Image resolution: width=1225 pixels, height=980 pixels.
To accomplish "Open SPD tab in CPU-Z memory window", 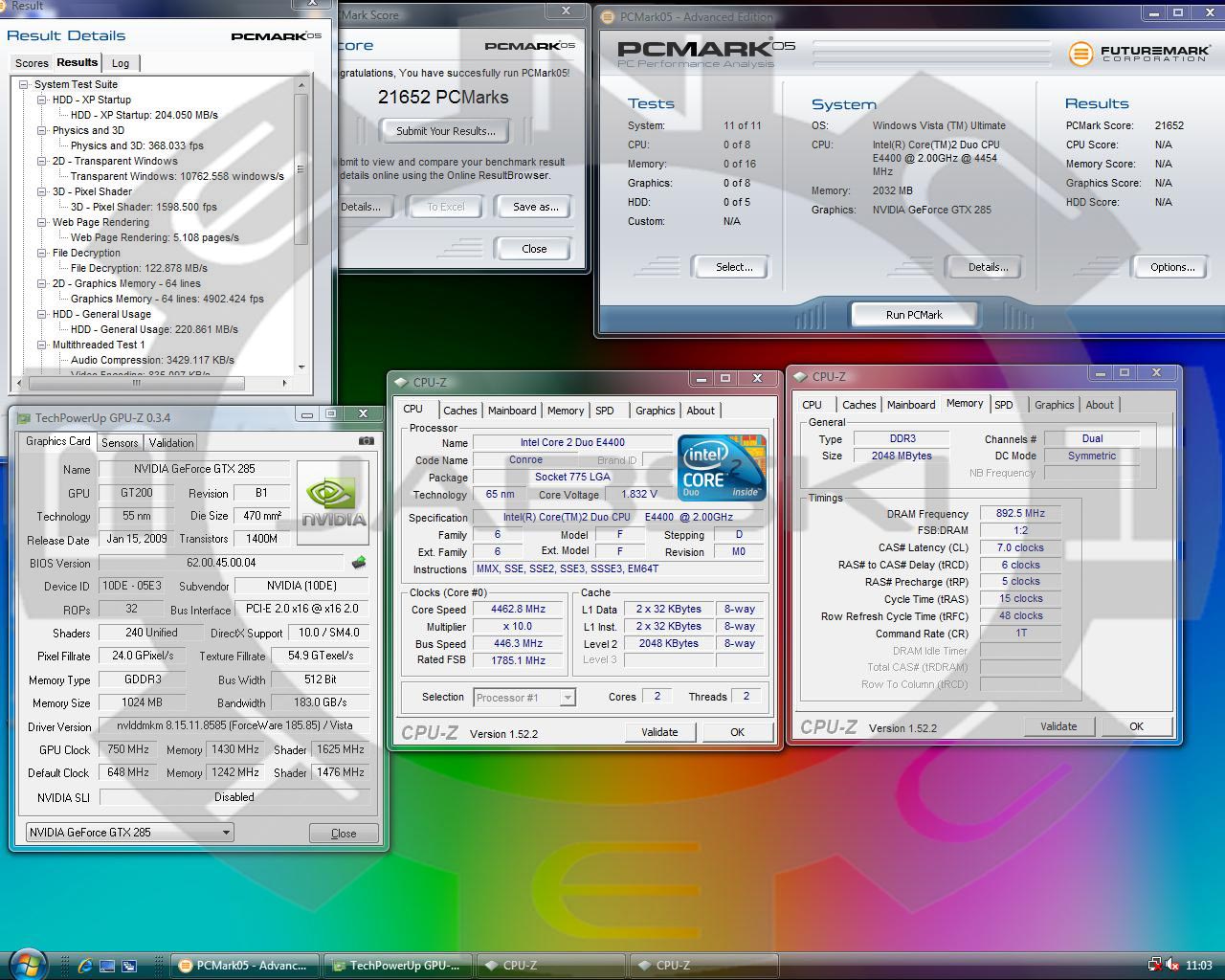I will coord(1003,405).
